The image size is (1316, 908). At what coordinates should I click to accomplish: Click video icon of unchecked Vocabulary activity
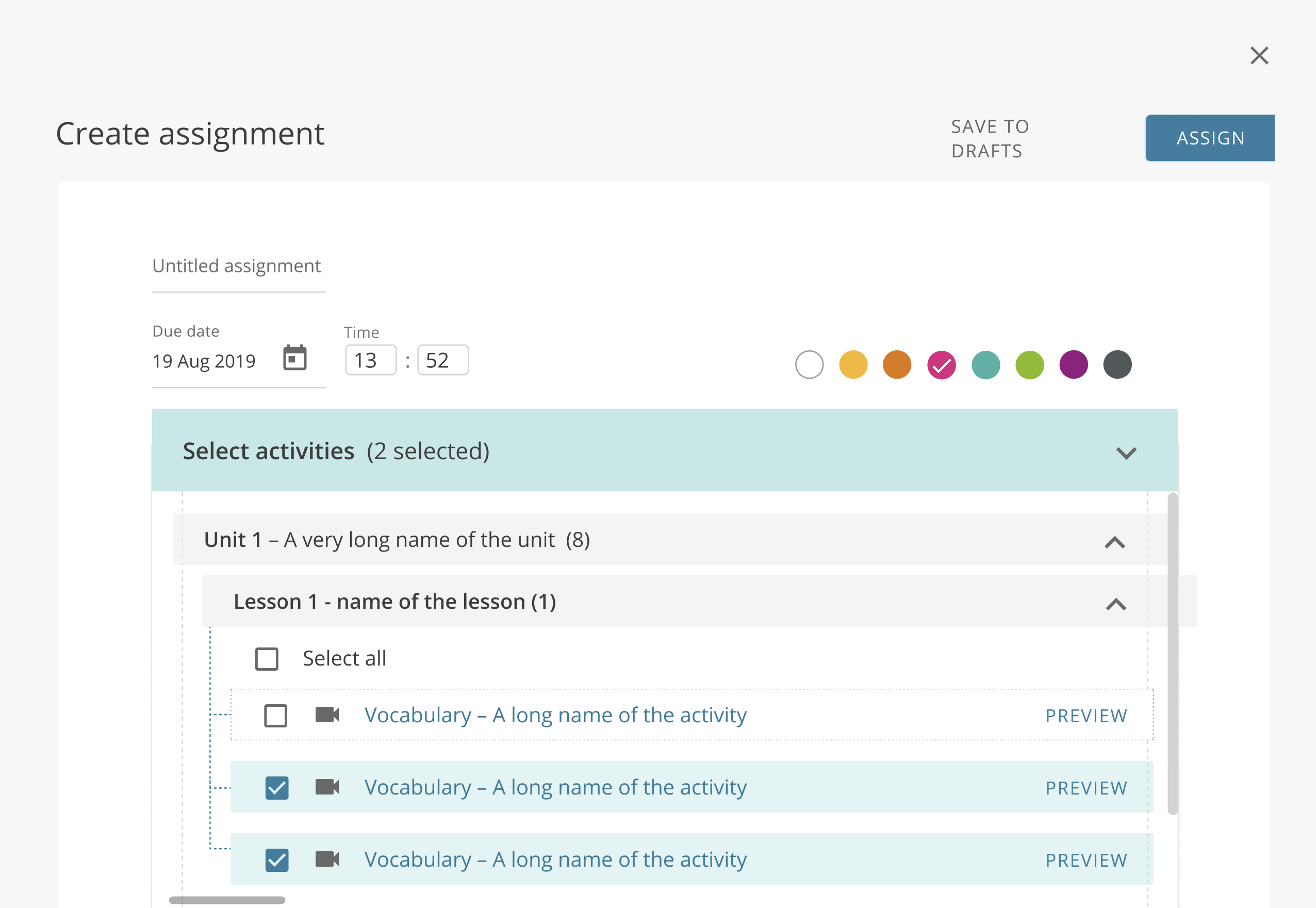[x=327, y=715]
